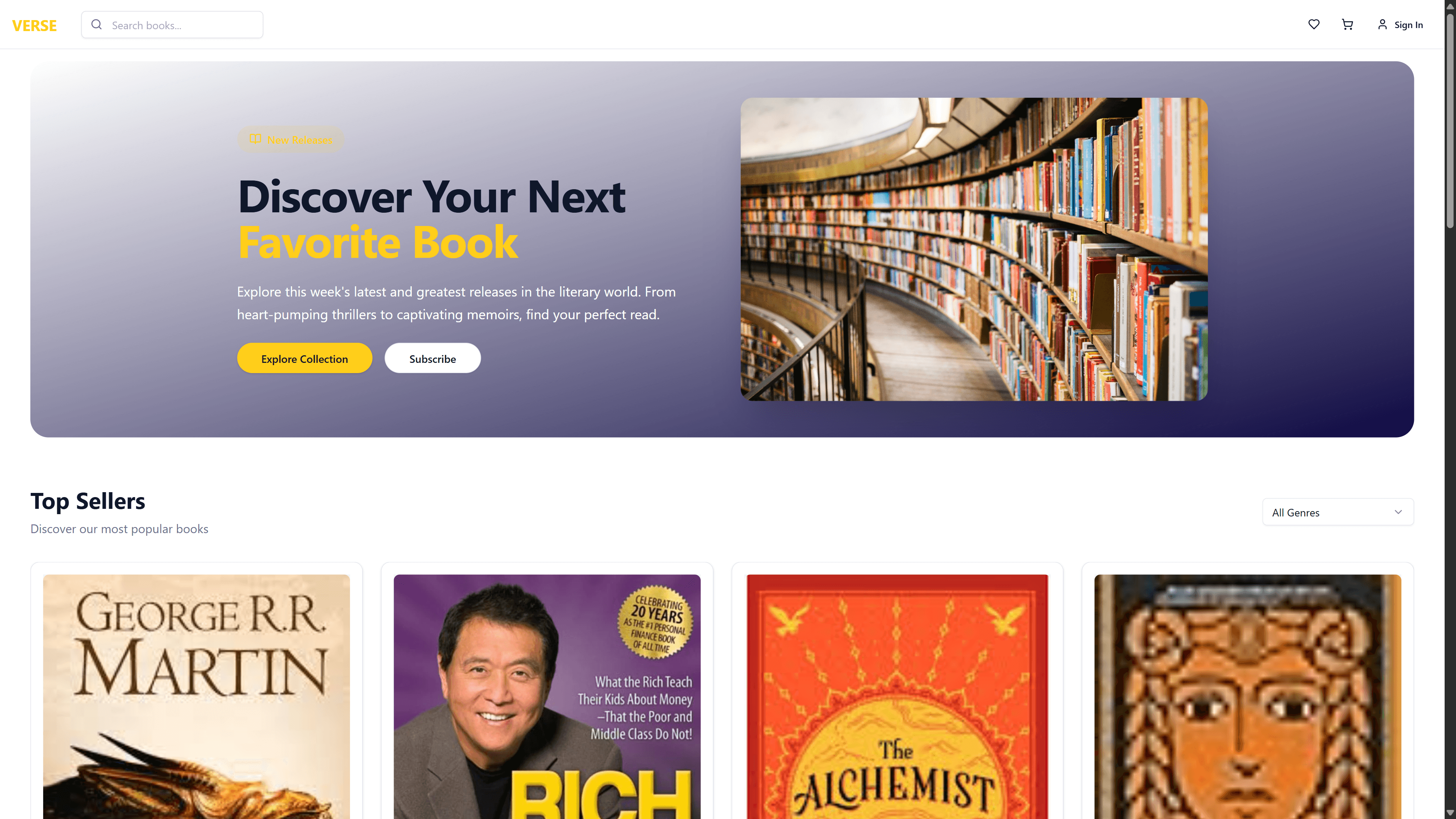
Task: Focus the Search books input field
Action: pyautogui.click(x=173, y=25)
